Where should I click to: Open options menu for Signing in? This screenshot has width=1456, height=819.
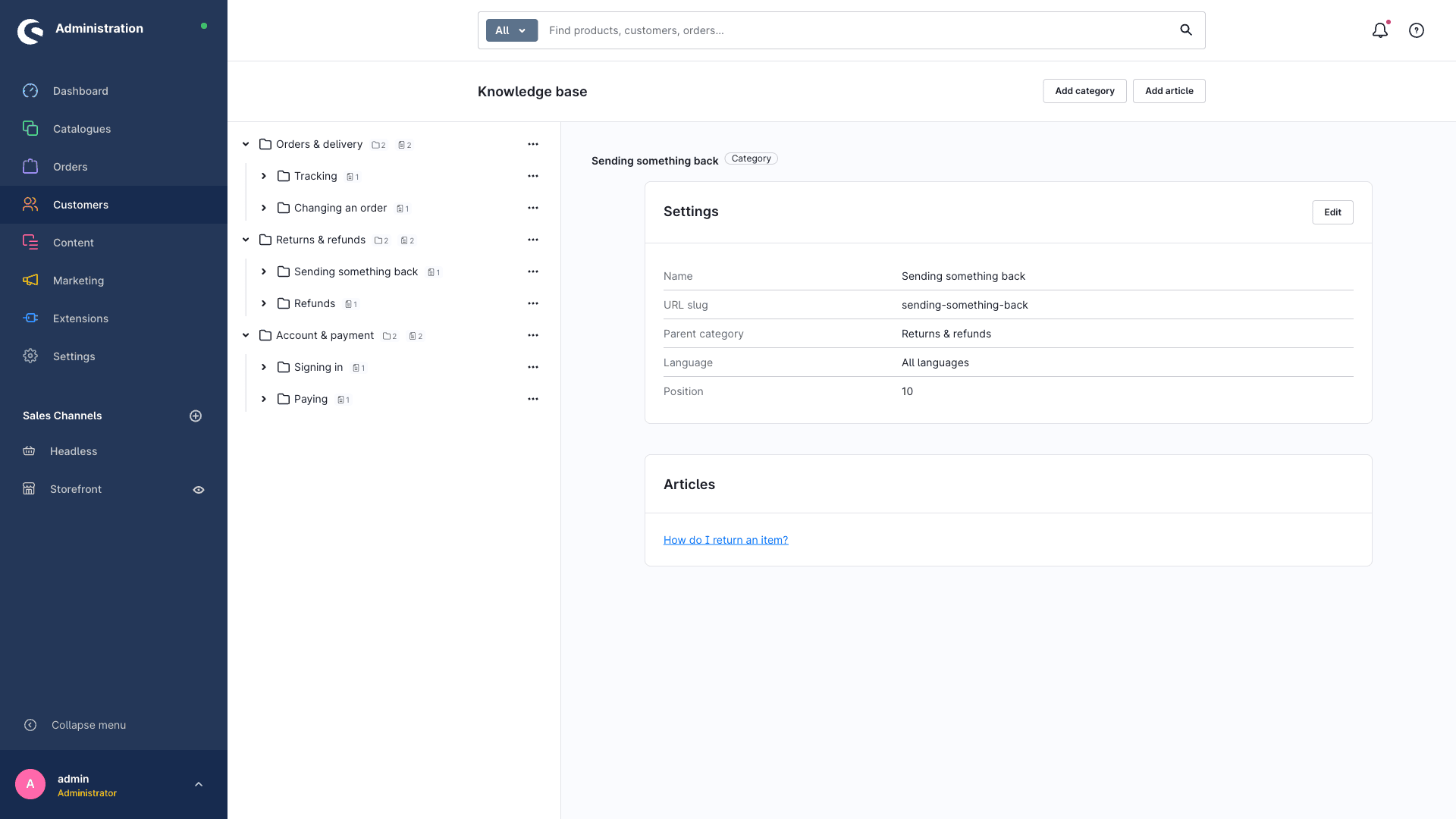[533, 367]
